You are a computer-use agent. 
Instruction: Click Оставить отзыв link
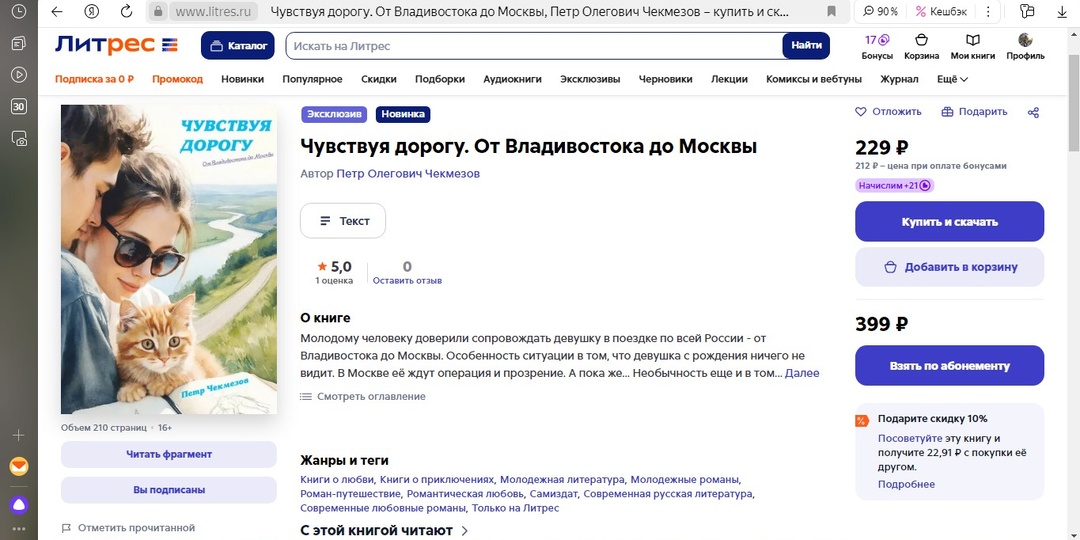[407, 281]
